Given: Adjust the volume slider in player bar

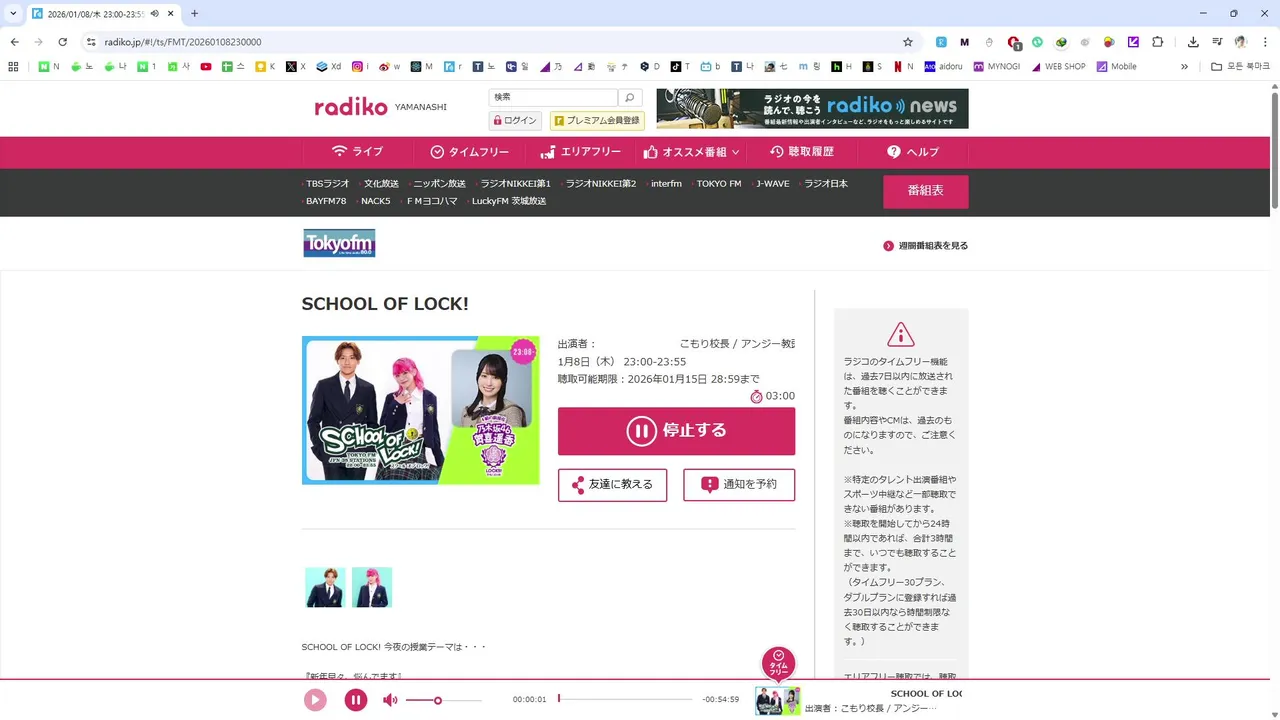Looking at the screenshot, I should (443, 700).
